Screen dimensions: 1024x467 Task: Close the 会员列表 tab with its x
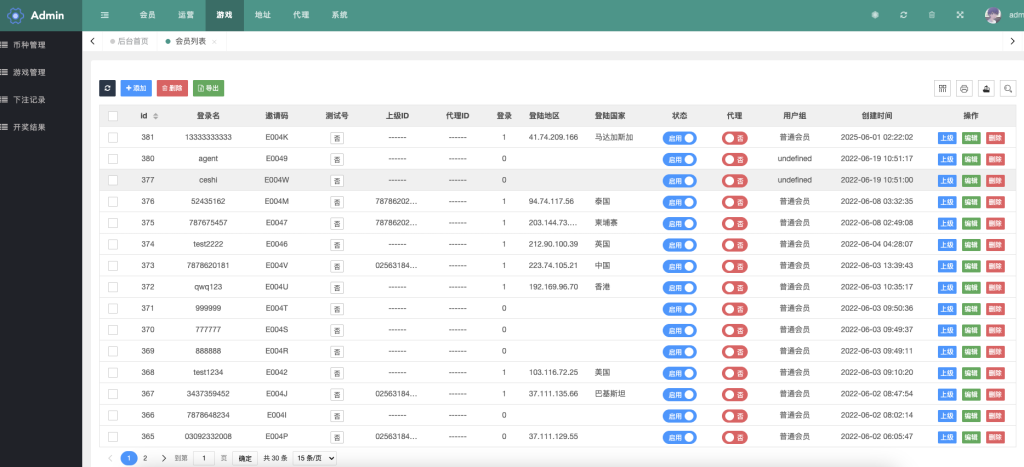(x=214, y=41)
